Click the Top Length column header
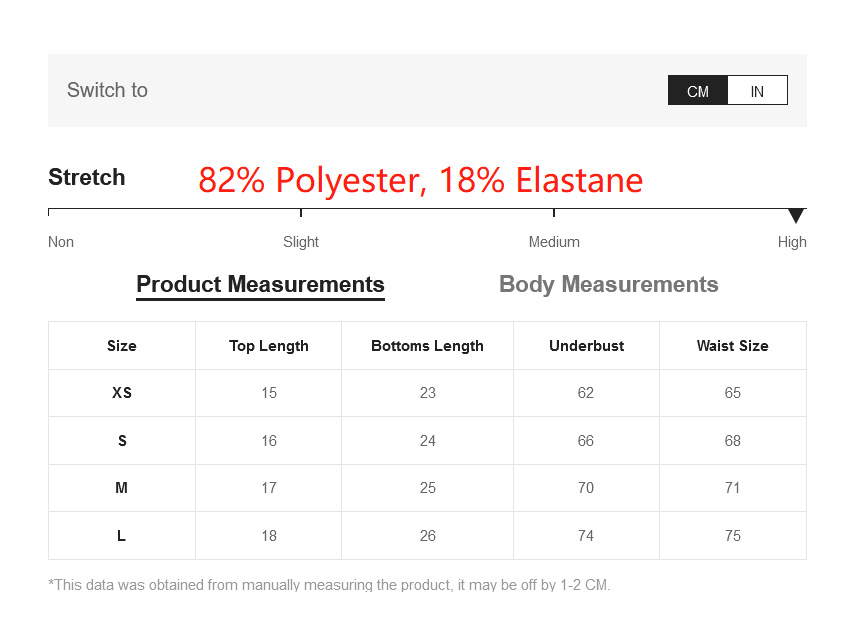Image resolution: width=854 pixels, height=624 pixels. click(268, 346)
